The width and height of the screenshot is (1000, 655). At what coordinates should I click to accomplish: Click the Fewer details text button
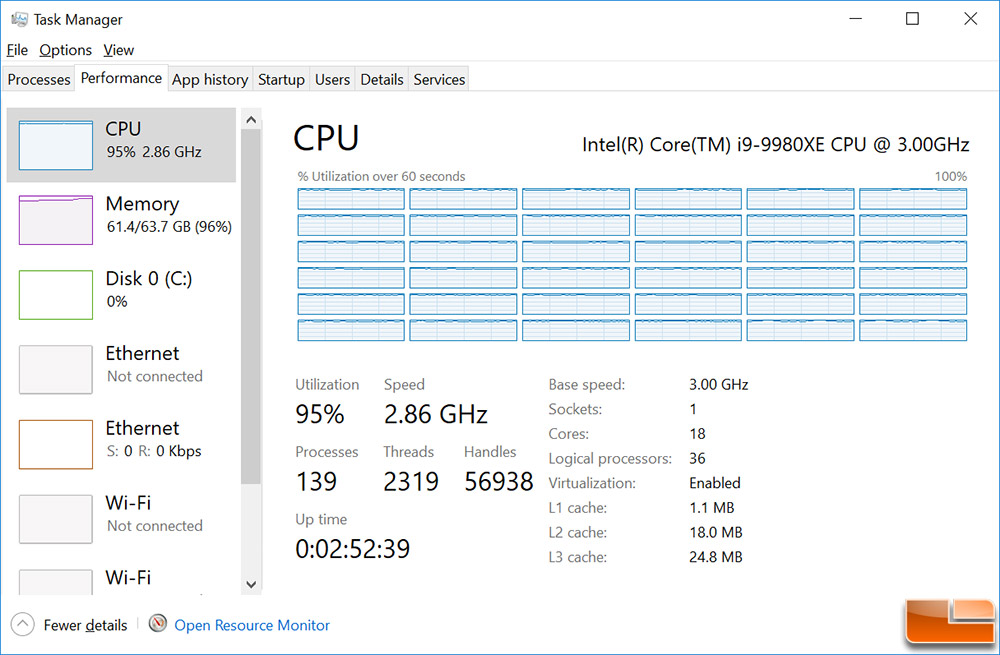[85, 625]
